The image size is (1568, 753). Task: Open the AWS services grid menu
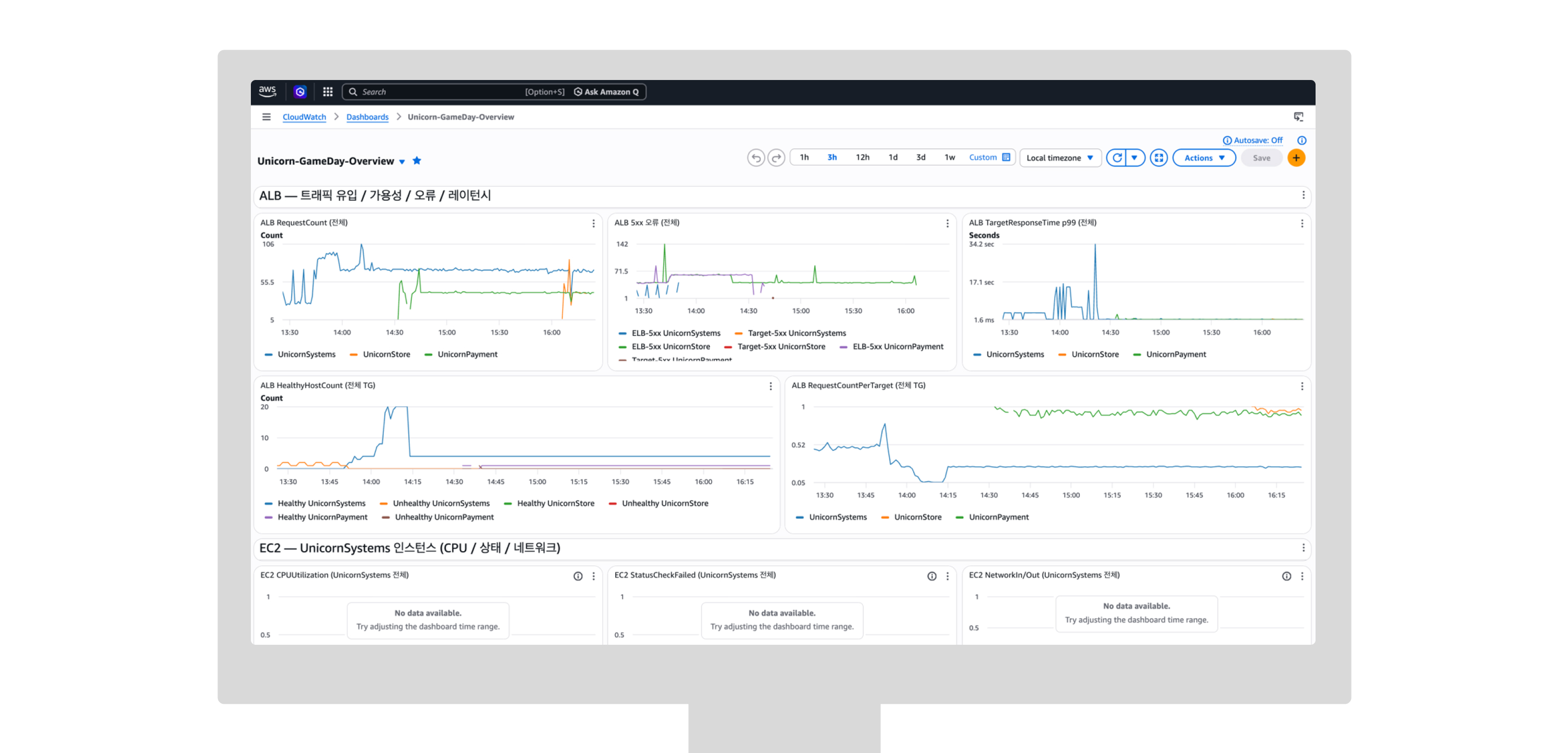click(328, 92)
